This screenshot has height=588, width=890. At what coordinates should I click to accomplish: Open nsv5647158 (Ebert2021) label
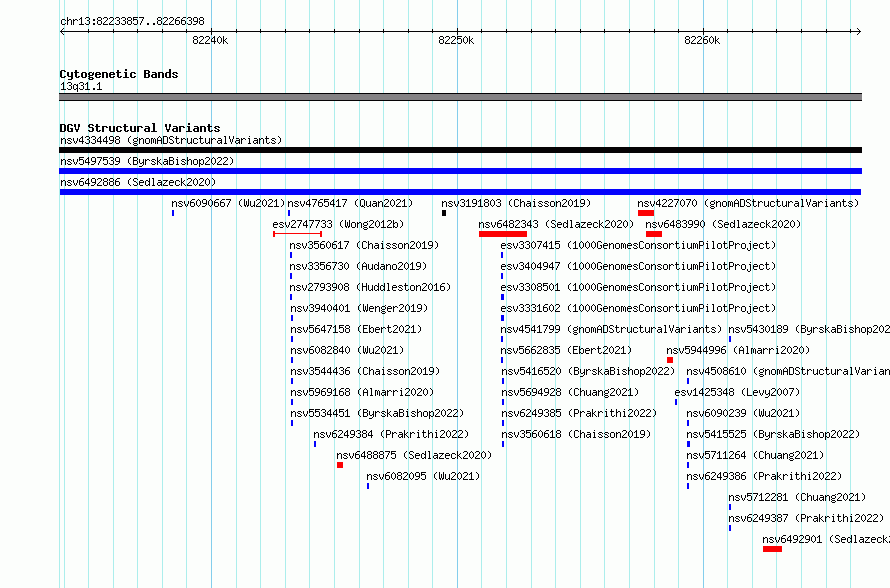tap(356, 329)
